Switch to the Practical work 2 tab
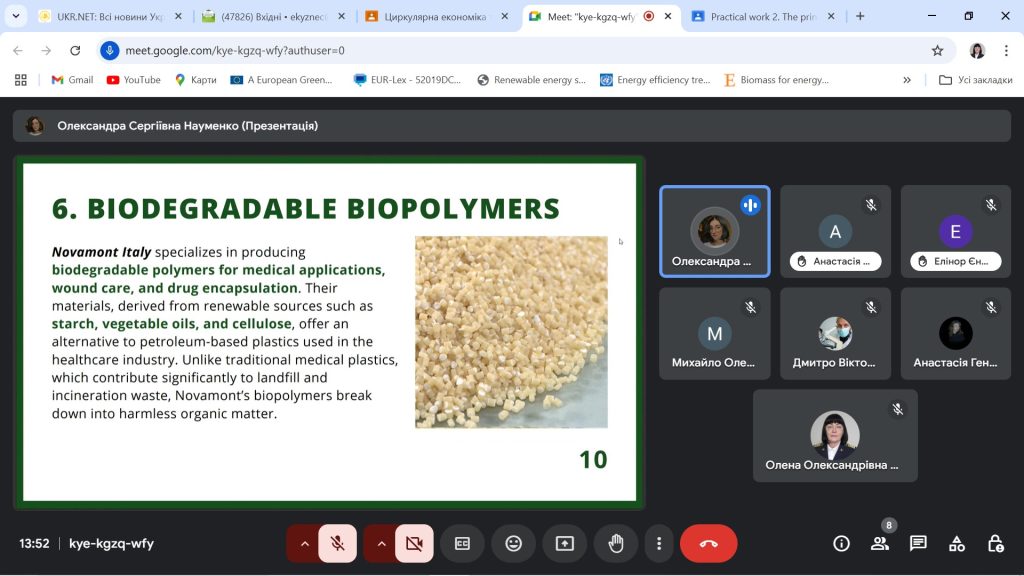This screenshot has height=576, width=1024. pos(762,17)
